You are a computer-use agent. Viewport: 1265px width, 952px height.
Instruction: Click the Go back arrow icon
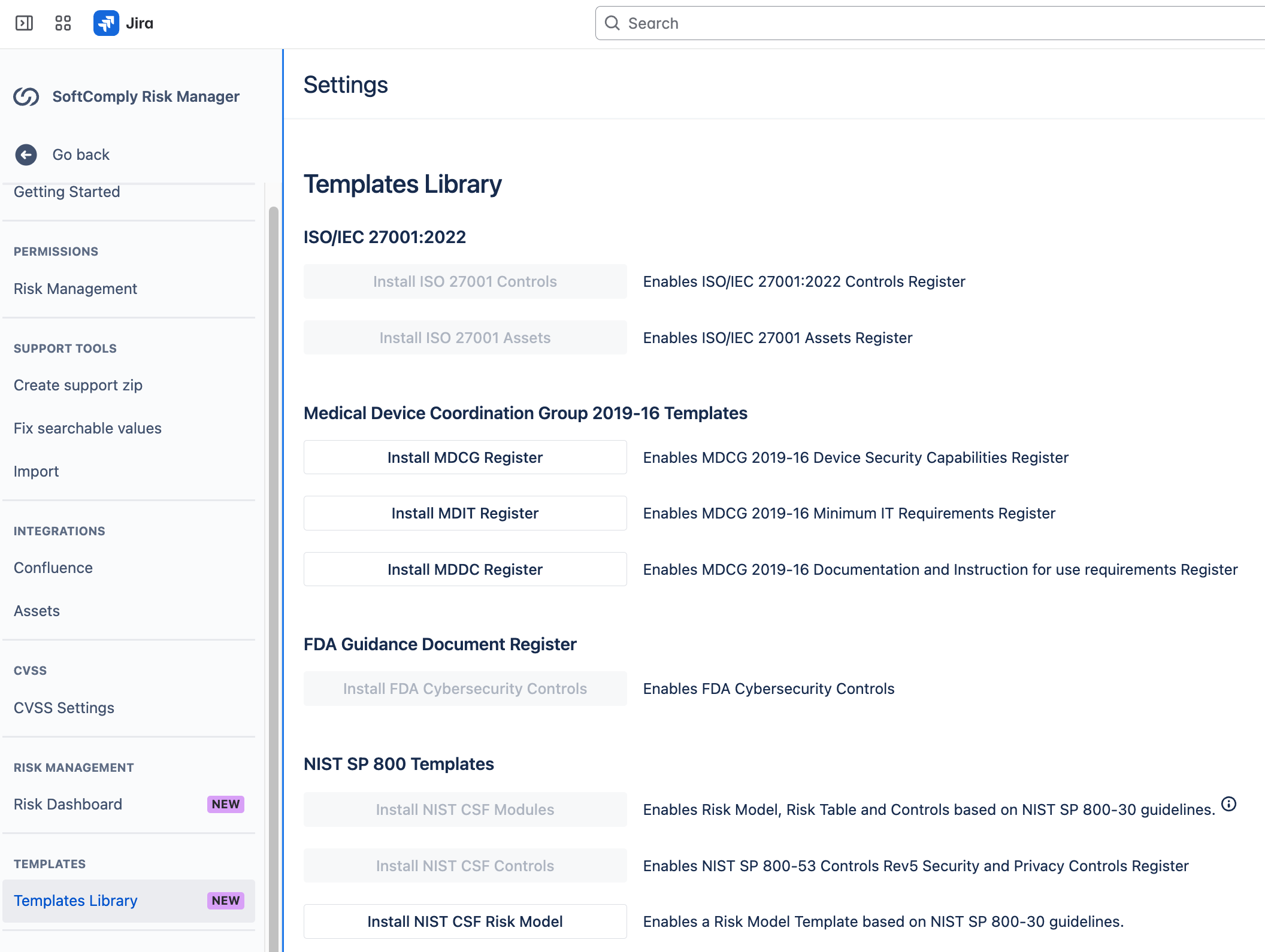pyautogui.click(x=26, y=154)
